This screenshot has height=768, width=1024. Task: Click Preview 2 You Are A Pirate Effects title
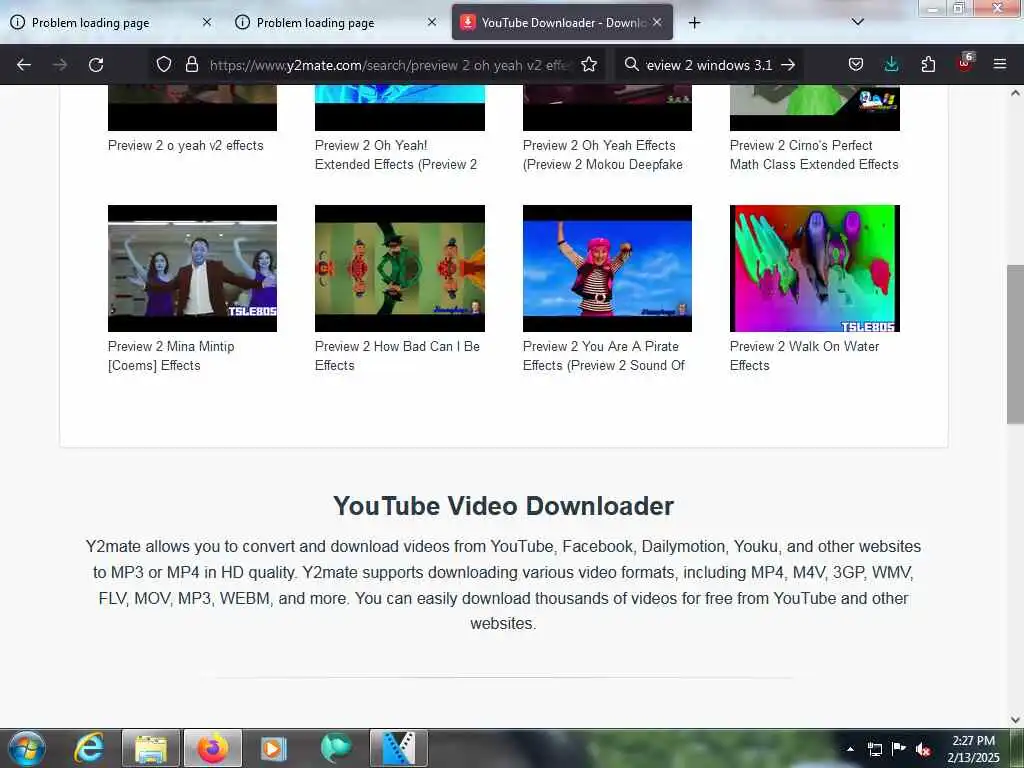coord(604,356)
